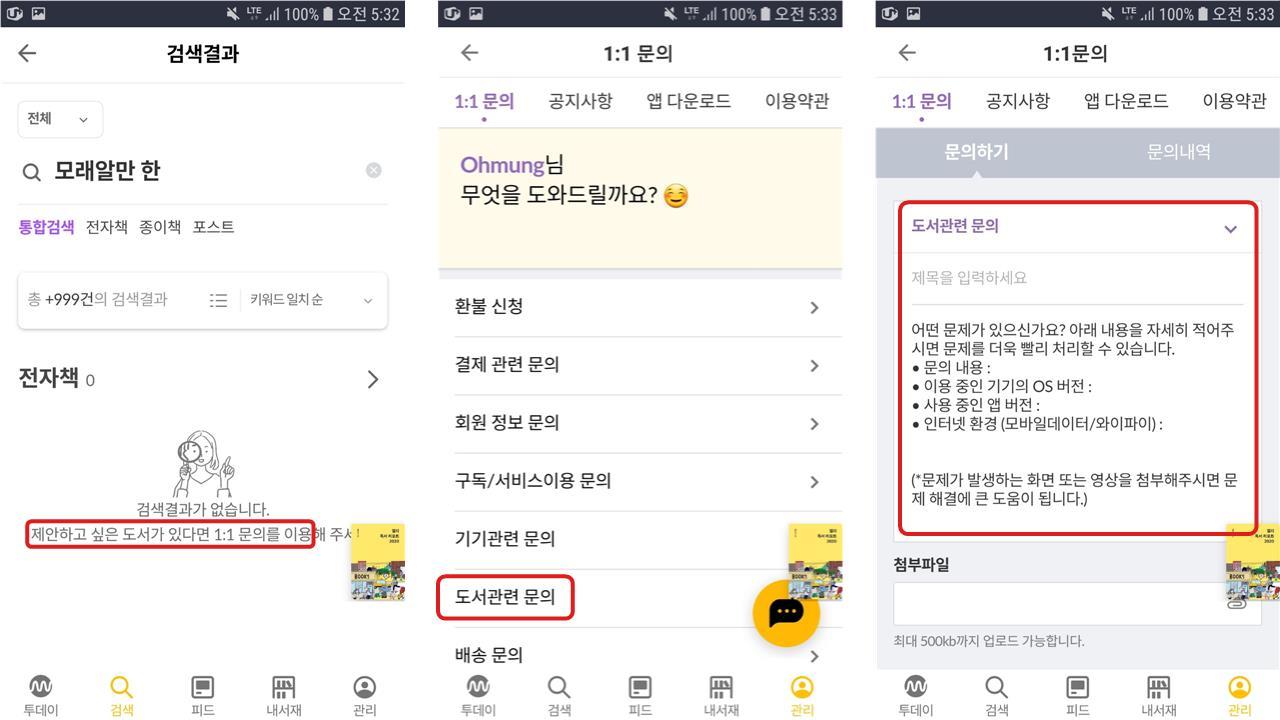
Task: Switch to the 문의내역 tab
Action: pos(1179,152)
